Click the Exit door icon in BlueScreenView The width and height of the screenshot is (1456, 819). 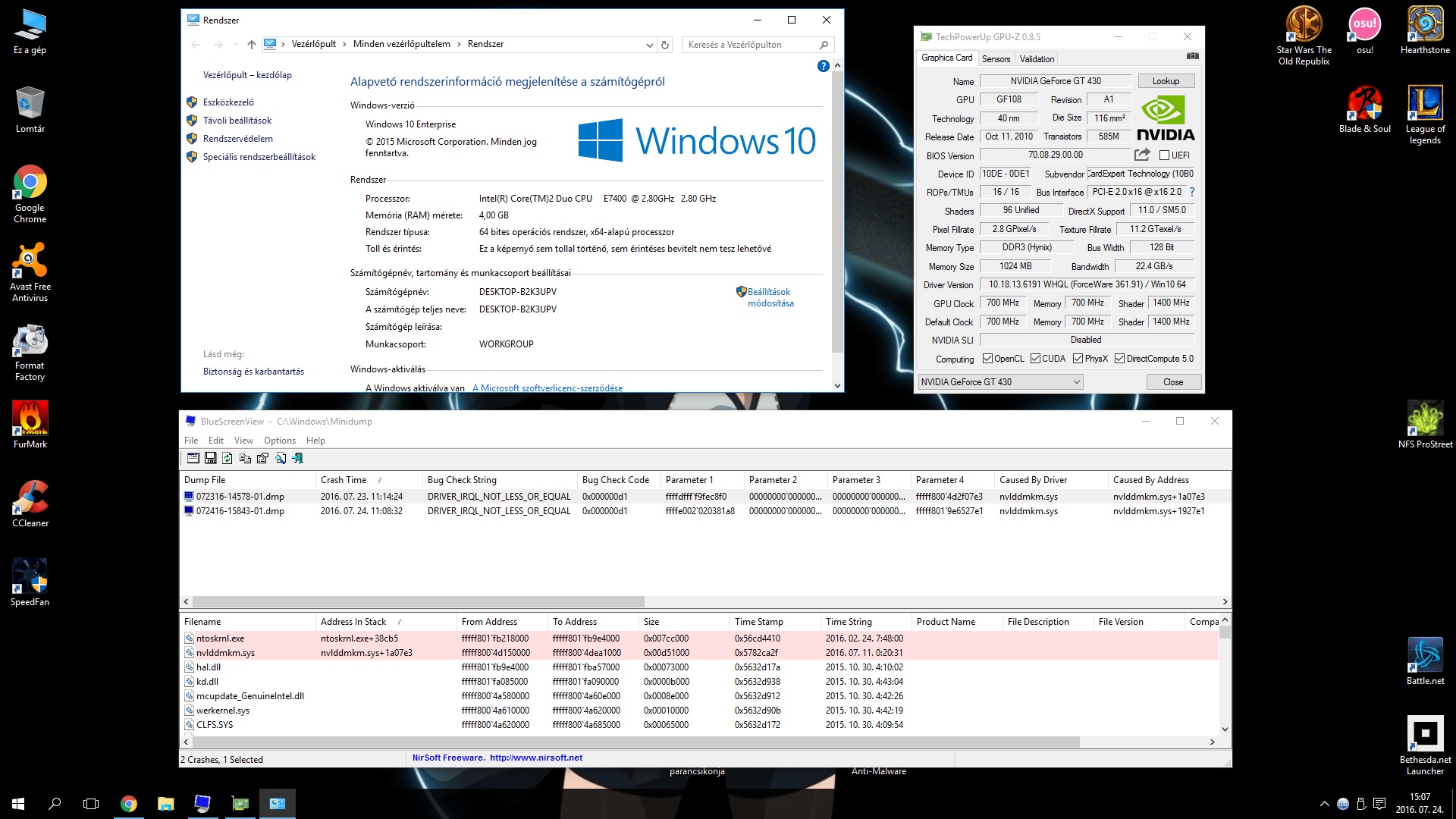click(x=298, y=458)
